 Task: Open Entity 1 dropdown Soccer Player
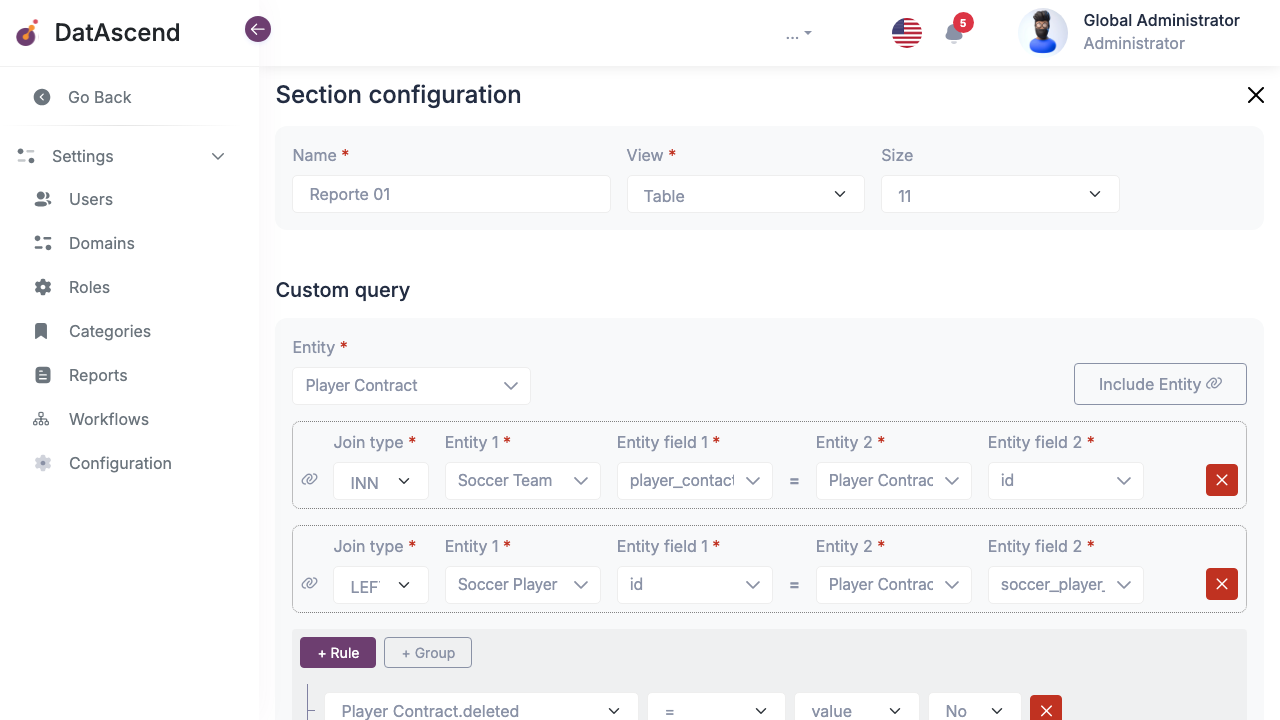tap(523, 585)
